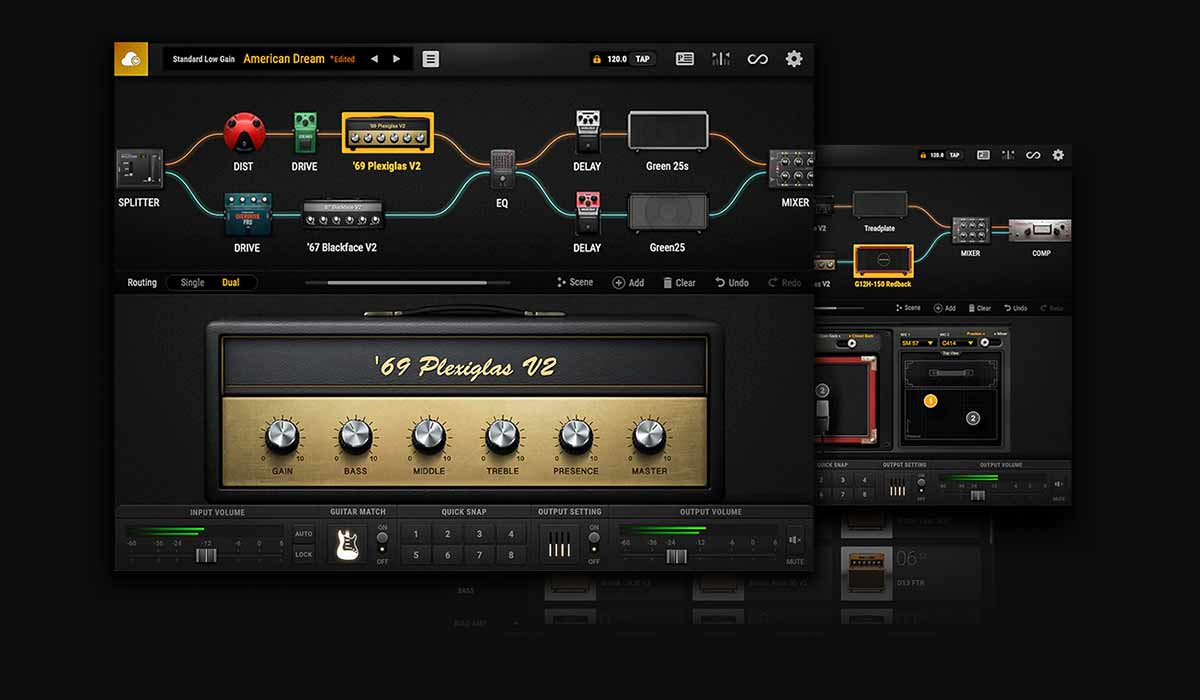
Task: Toggle the Guitar Match on/off switch
Action: 382,538
